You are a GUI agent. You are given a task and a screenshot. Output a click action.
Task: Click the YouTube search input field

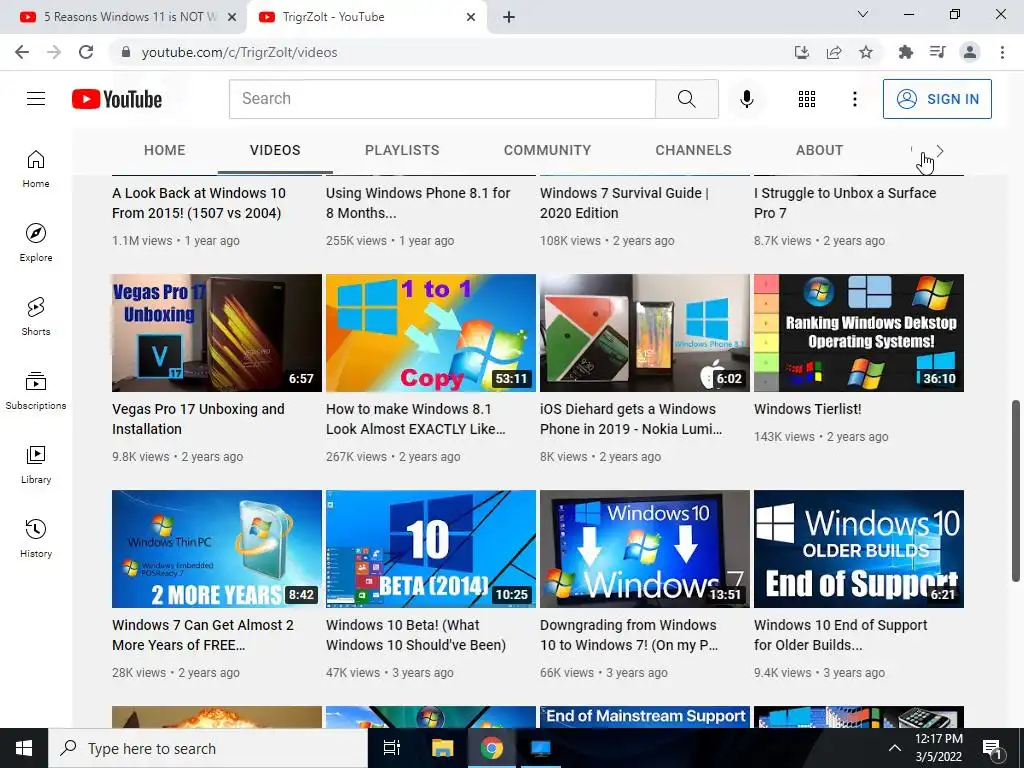point(442,99)
